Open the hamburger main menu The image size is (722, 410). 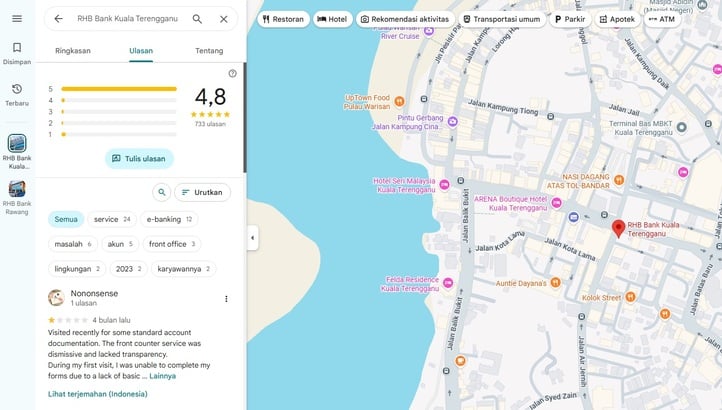point(17,18)
